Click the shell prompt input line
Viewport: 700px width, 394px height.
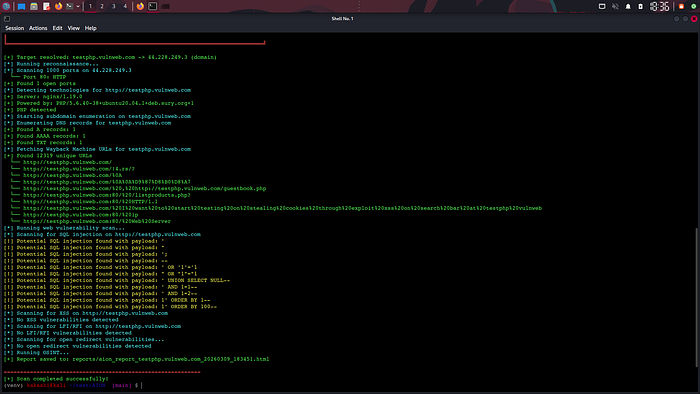pyautogui.click(x=73, y=385)
